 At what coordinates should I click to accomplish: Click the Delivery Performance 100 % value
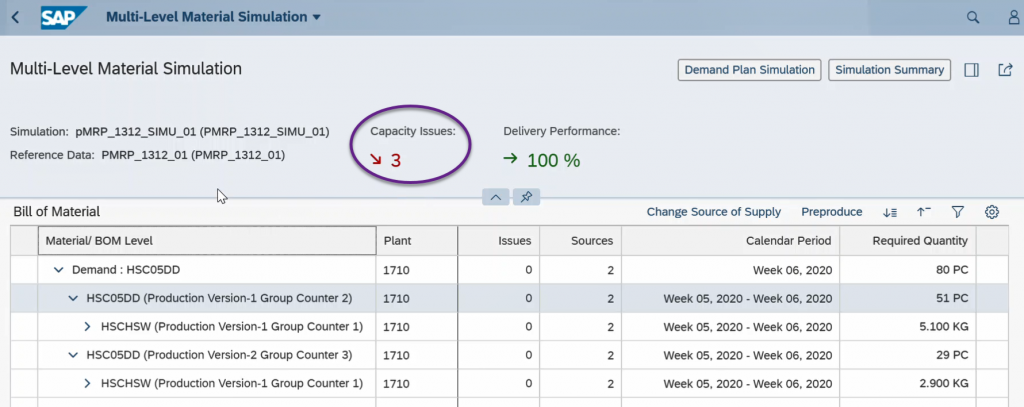coord(554,160)
